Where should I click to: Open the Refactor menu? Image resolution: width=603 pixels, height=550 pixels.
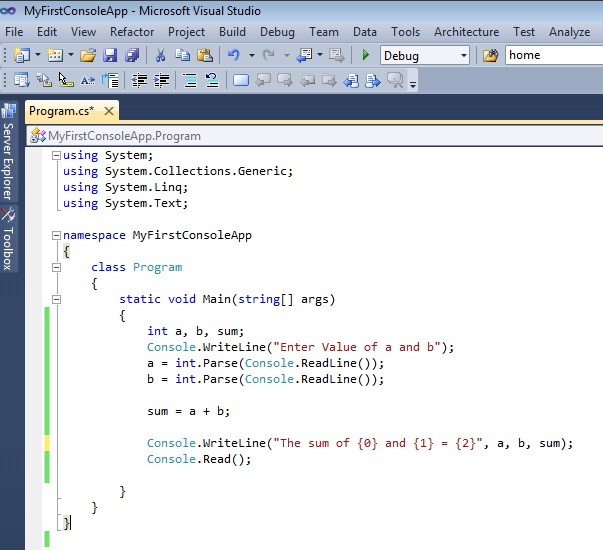132,32
